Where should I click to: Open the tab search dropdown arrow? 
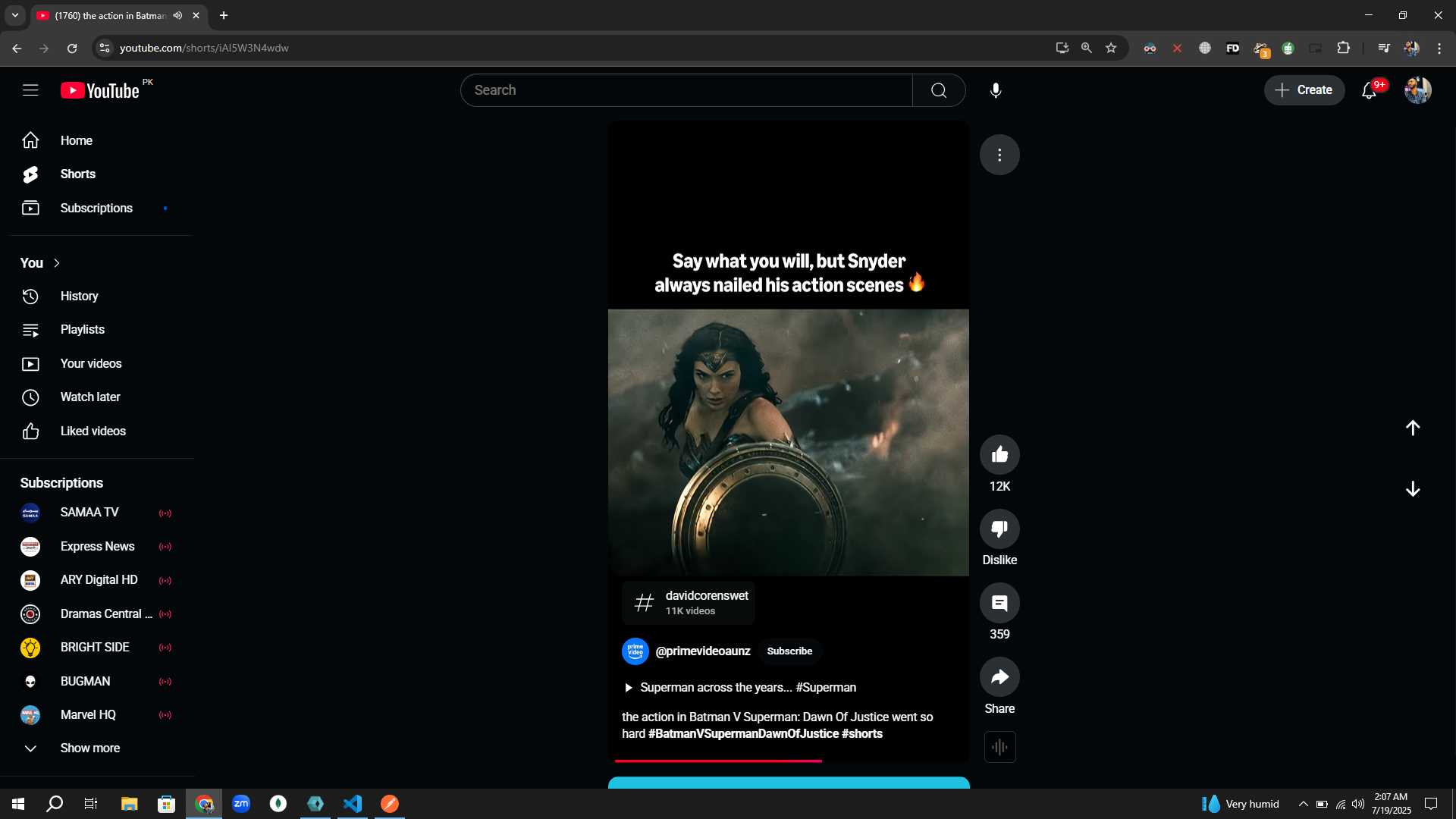tap(15, 15)
